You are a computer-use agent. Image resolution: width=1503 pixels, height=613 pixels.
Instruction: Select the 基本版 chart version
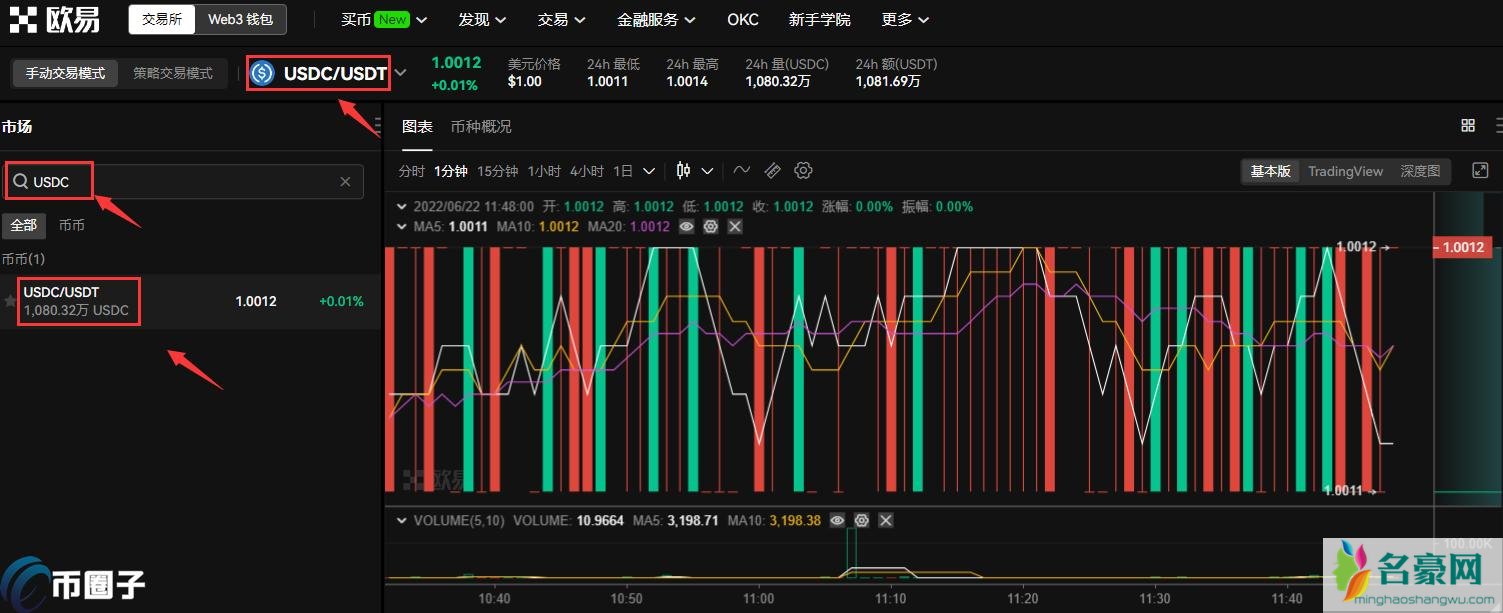1270,171
